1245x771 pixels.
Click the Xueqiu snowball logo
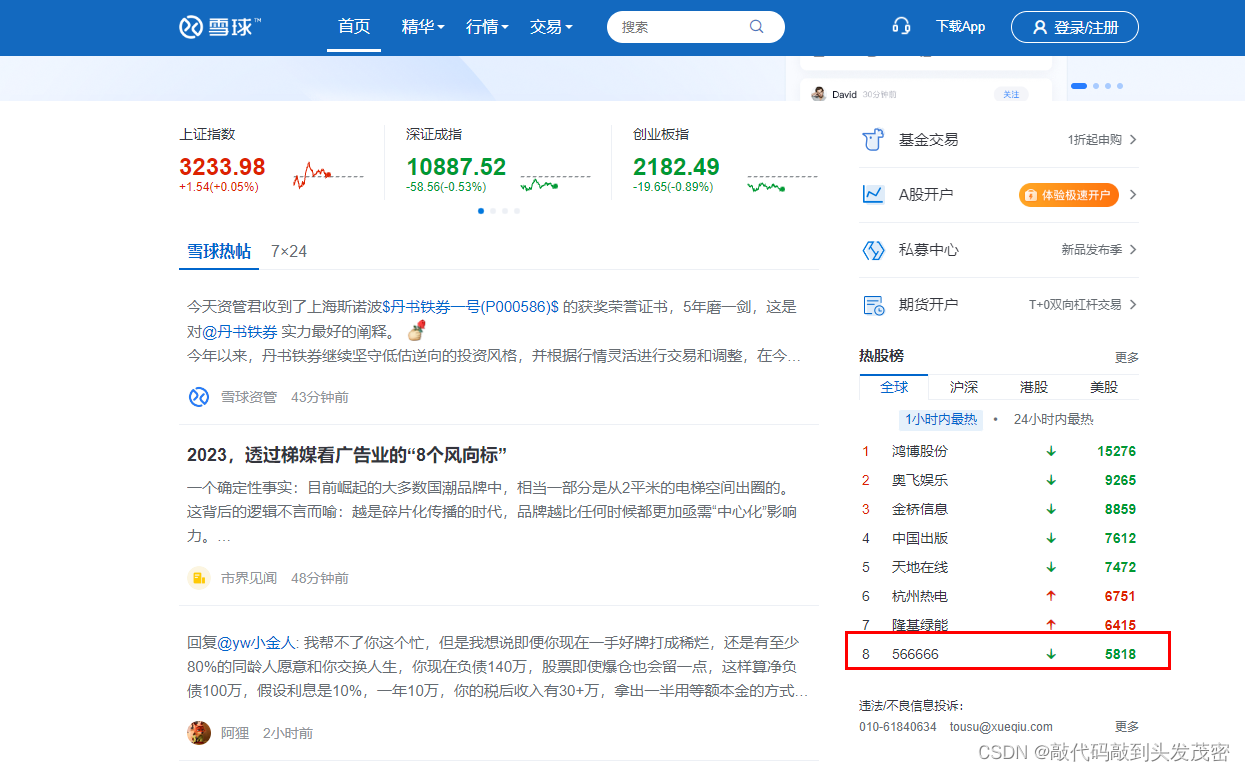(x=220, y=27)
